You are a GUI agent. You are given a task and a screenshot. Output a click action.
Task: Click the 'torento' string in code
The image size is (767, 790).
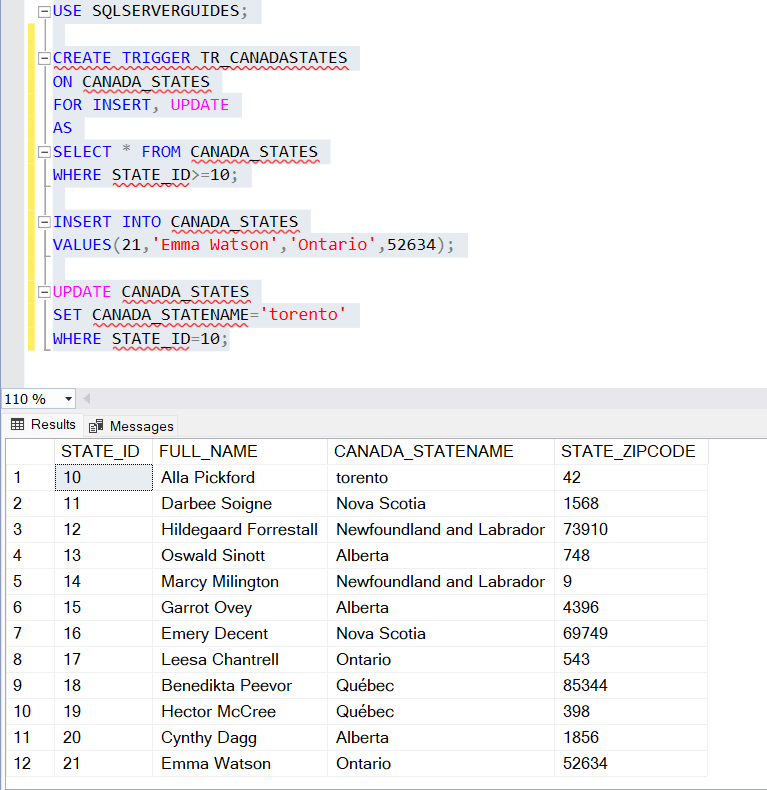click(x=303, y=315)
